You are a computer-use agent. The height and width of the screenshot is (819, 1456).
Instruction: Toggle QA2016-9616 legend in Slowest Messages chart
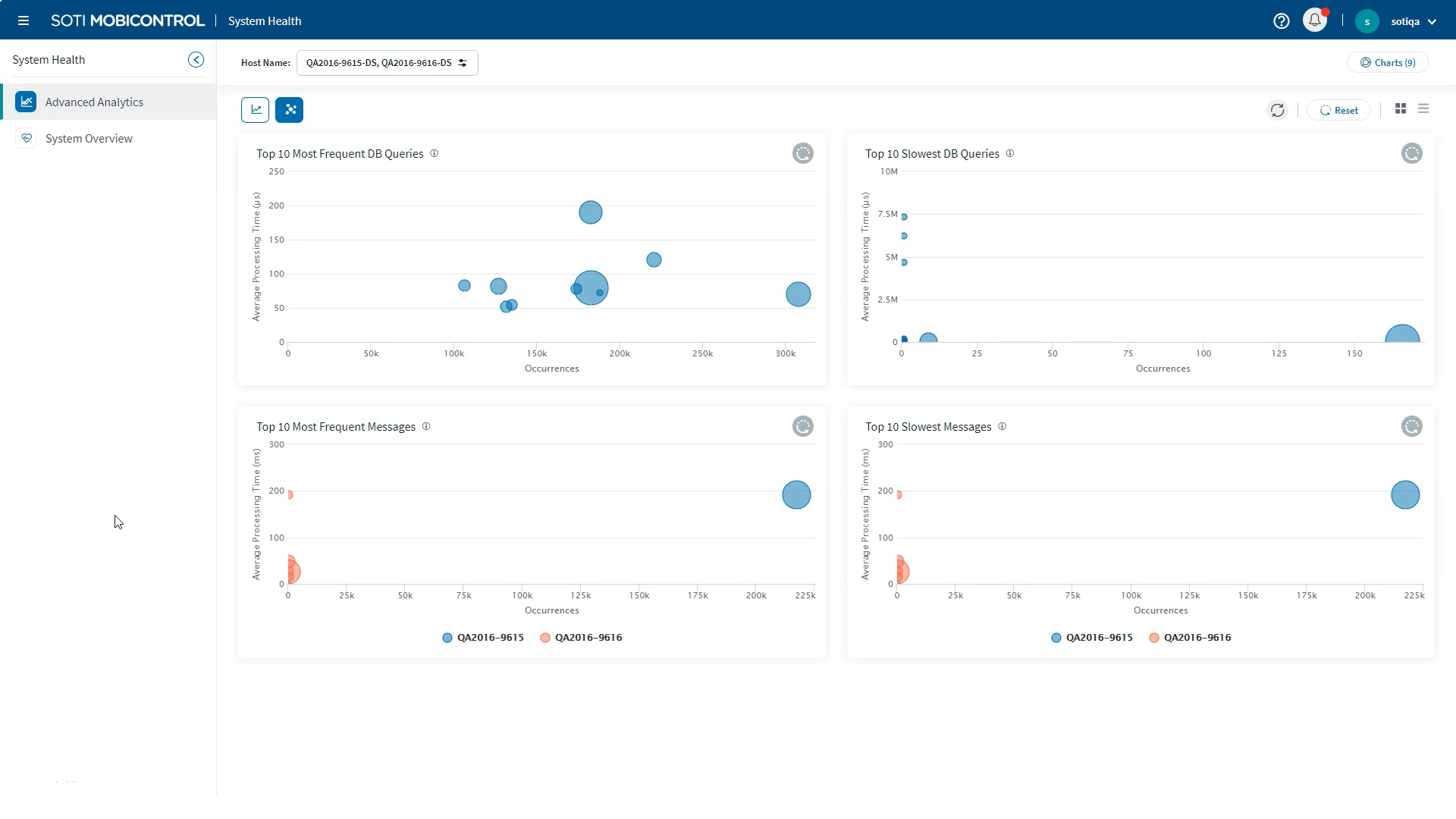pyautogui.click(x=1190, y=638)
